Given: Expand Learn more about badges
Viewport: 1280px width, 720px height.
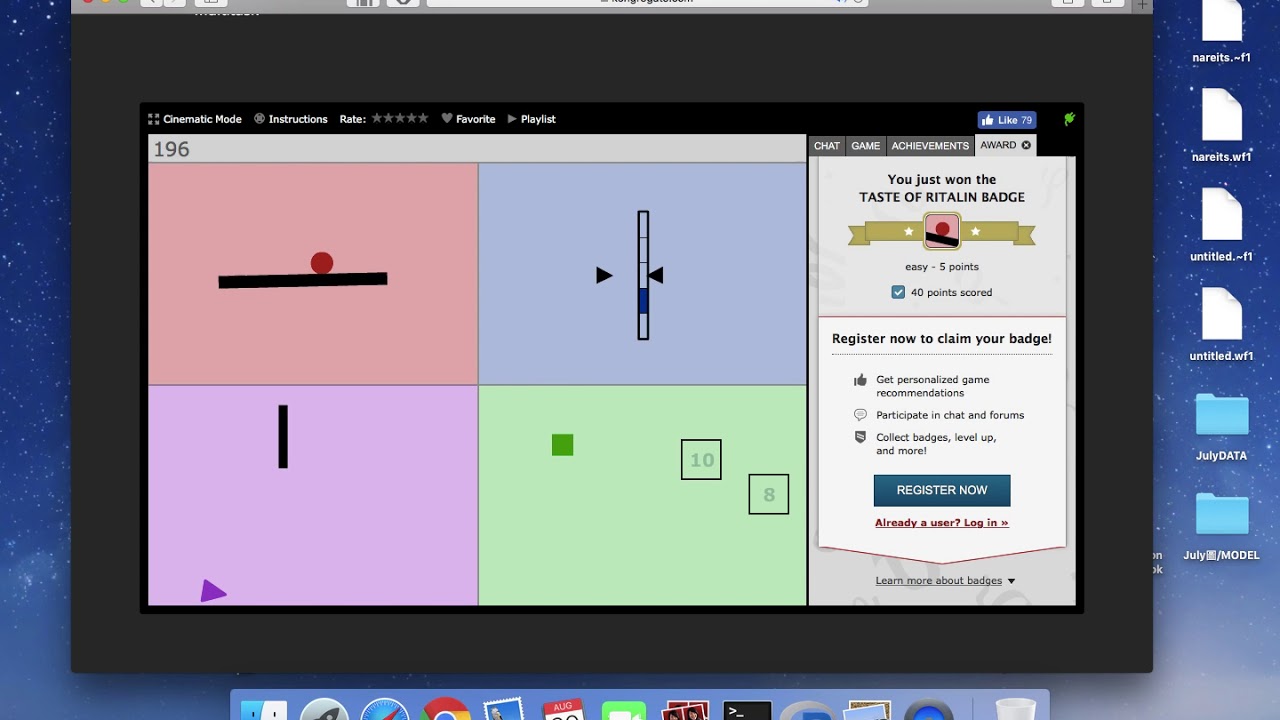Looking at the screenshot, I should coord(945,581).
